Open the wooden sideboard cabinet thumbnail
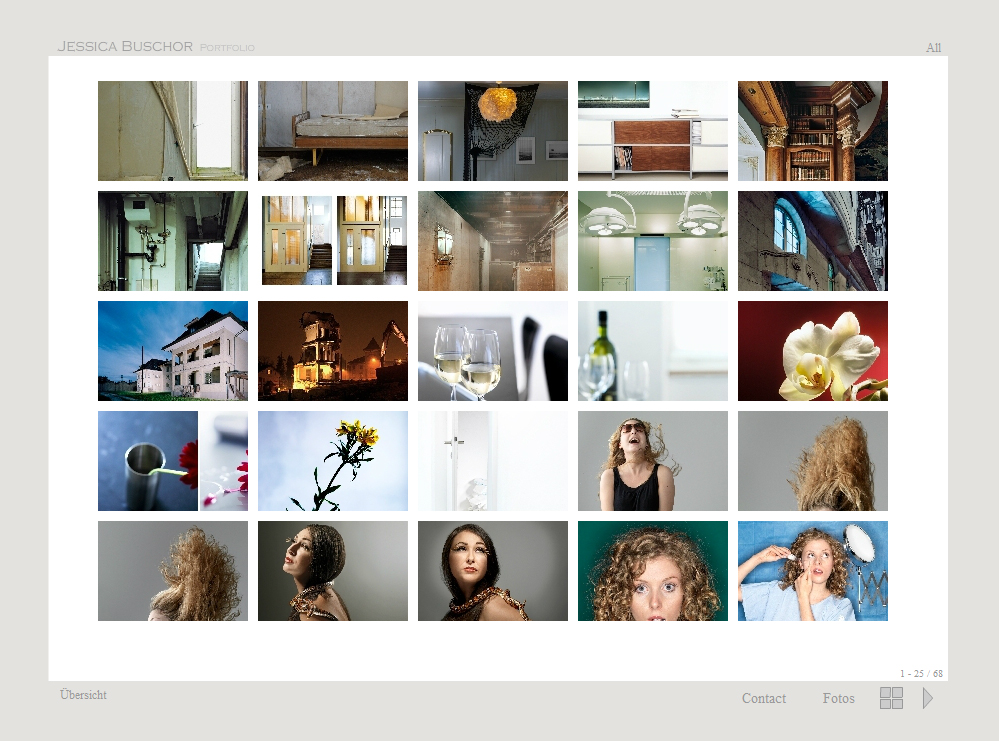The width and height of the screenshot is (999, 741). pos(652,131)
